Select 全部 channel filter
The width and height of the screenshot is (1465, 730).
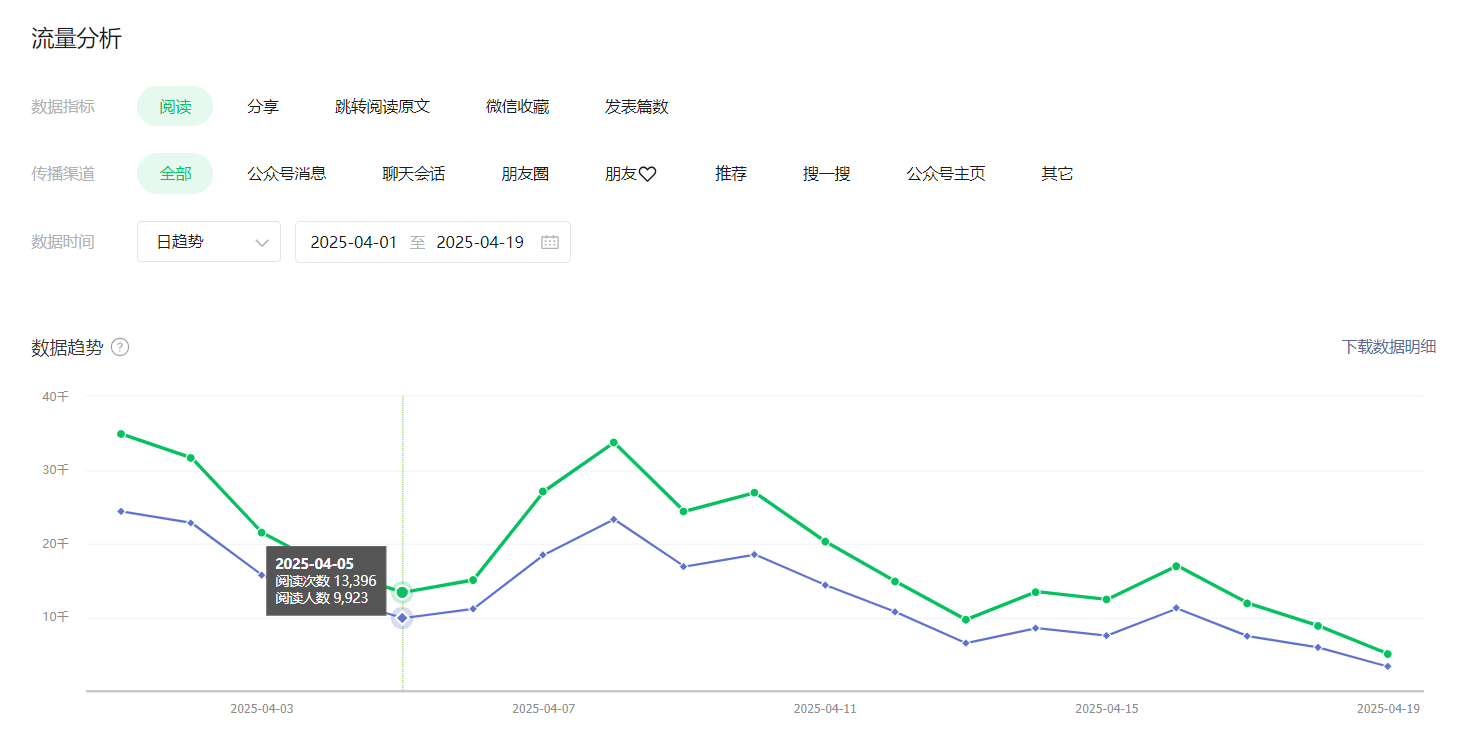coord(175,173)
